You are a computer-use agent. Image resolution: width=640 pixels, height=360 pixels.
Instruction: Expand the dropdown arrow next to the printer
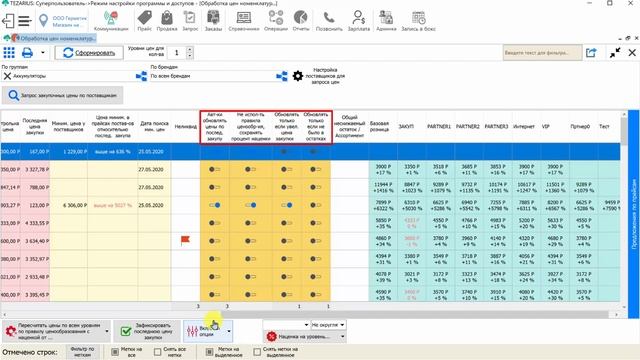point(42,53)
